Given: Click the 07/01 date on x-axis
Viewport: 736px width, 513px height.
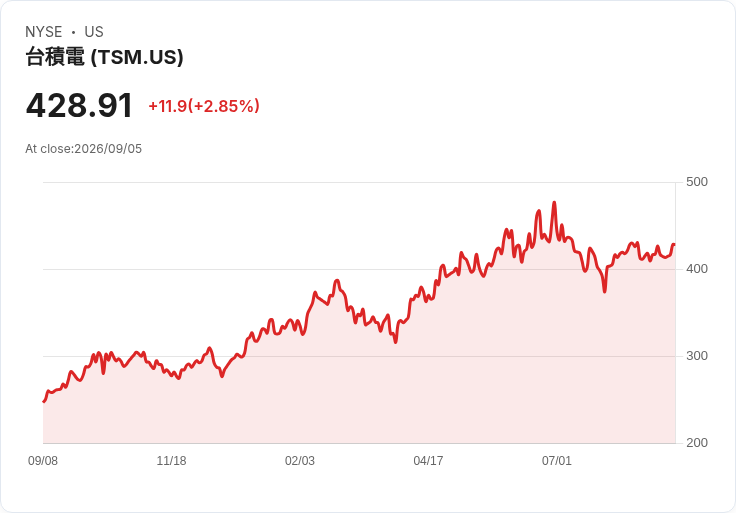Looking at the screenshot, I should (557, 461).
